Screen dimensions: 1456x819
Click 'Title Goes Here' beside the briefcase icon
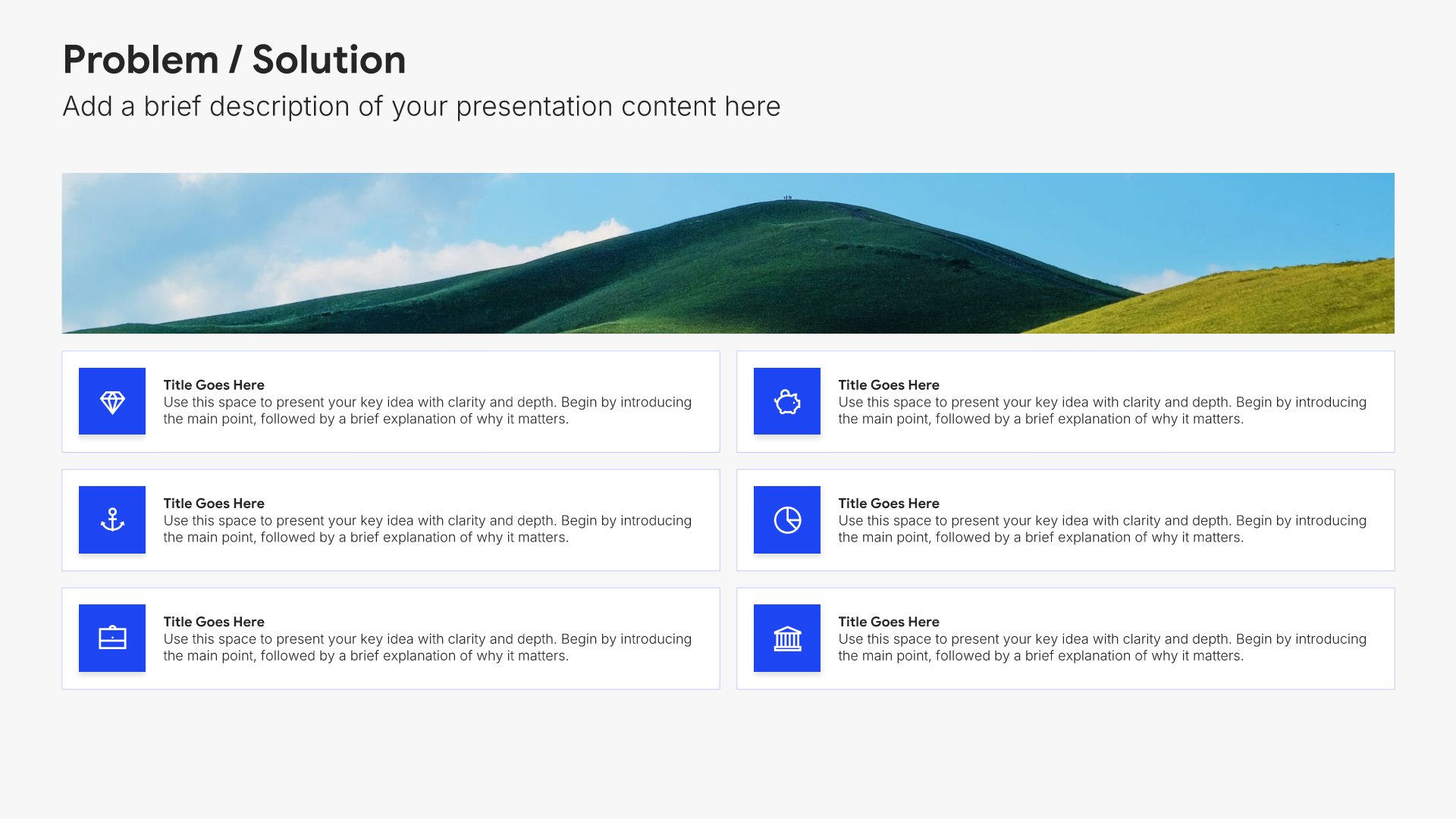point(214,622)
